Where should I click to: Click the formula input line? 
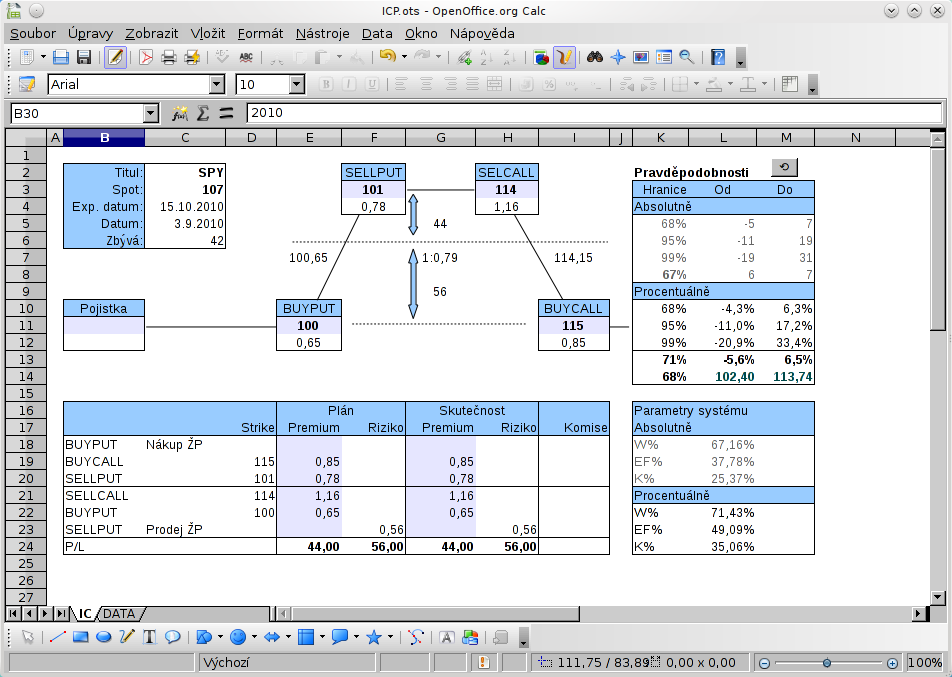[594, 113]
